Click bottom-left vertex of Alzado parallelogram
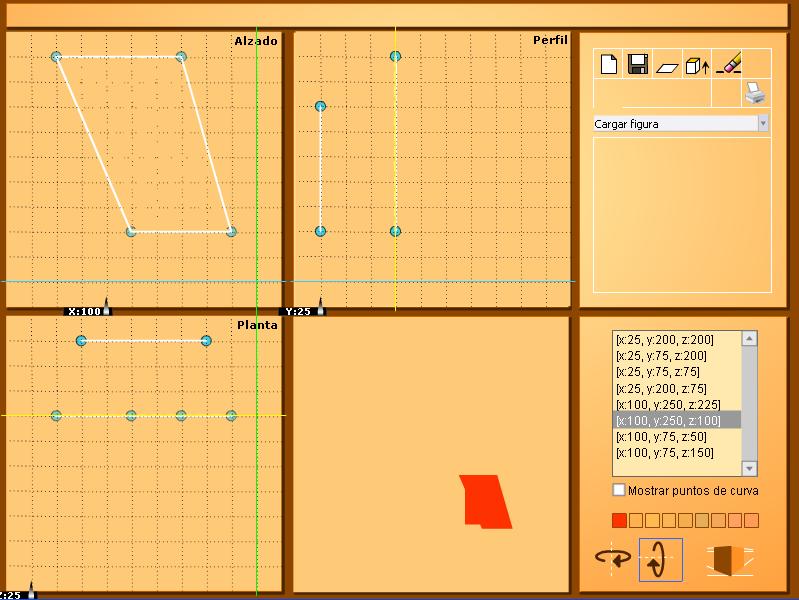The height and width of the screenshot is (600, 799). click(x=131, y=231)
